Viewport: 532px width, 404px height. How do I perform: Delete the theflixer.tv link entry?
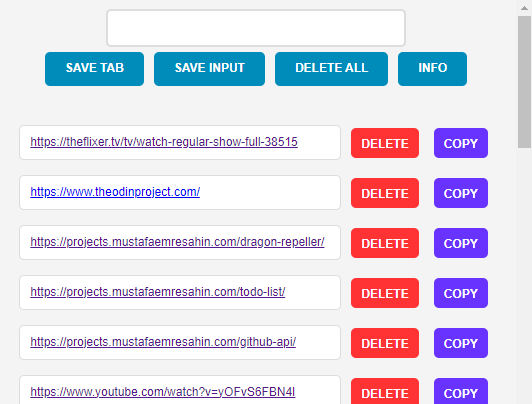coord(385,143)
